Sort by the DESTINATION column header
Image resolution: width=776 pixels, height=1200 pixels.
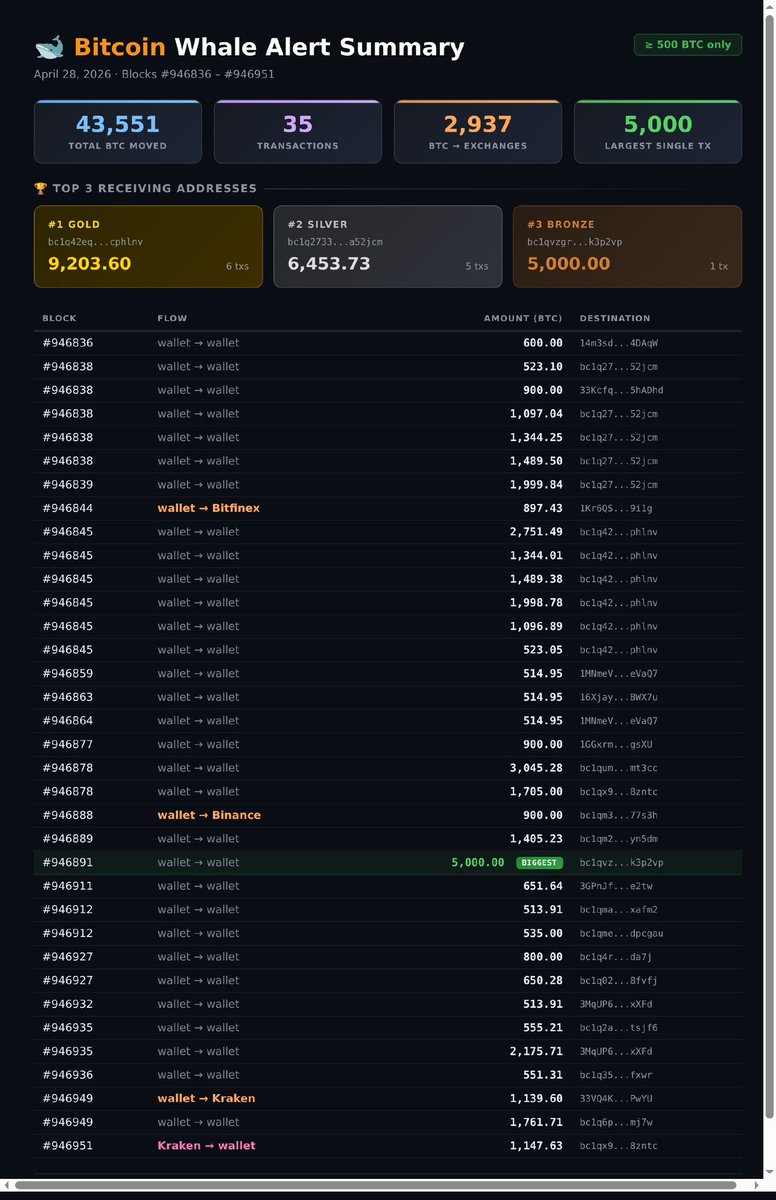[x=615, y=319]
